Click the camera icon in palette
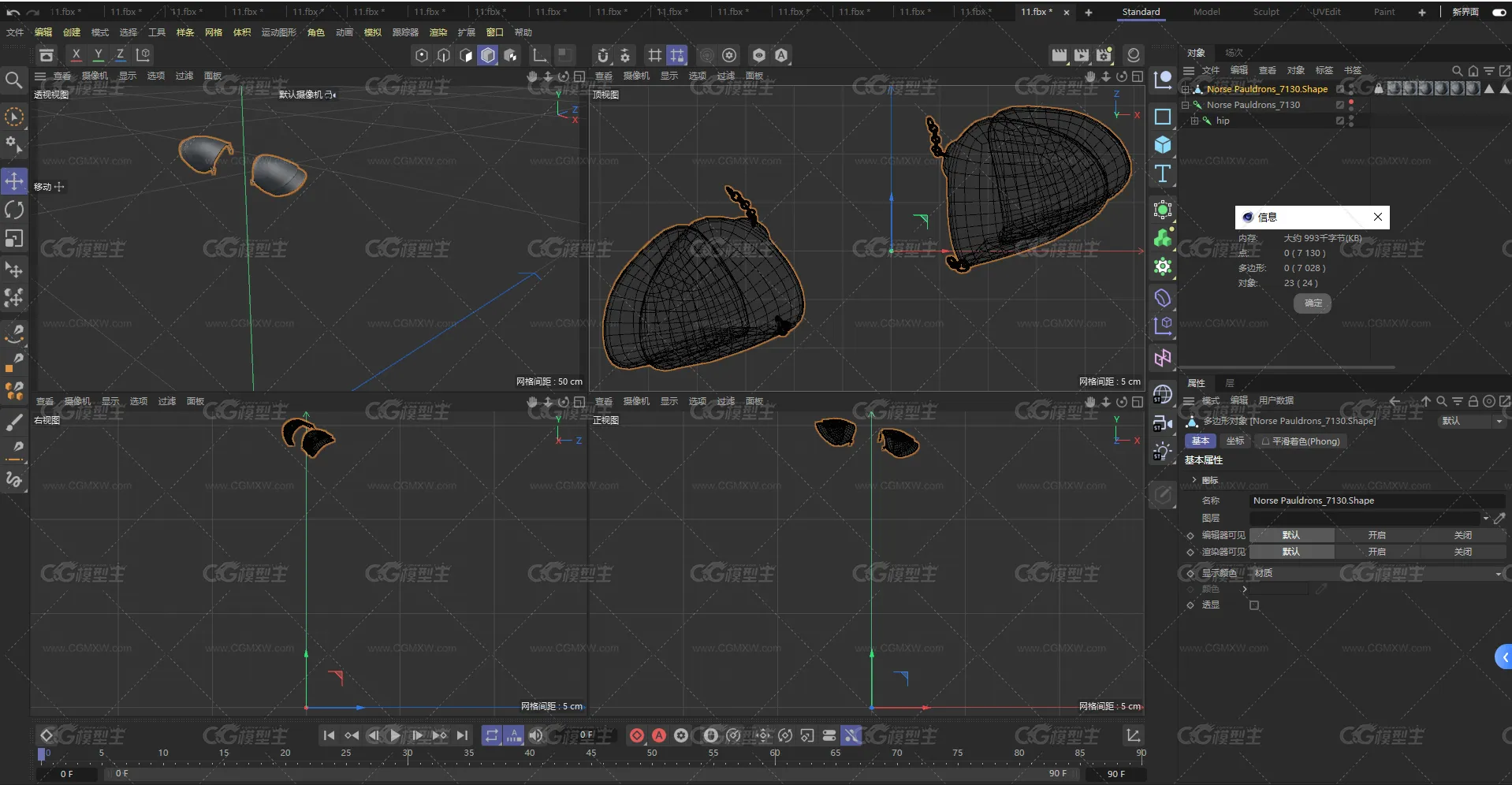 1163,423
